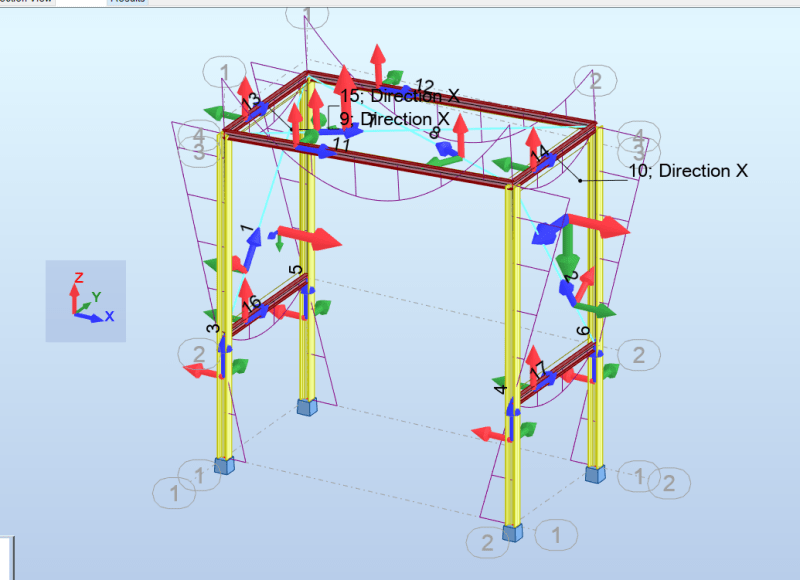Select the blue support under column 6
This screenshot has width=800, height=580.
tap(595, 473)
